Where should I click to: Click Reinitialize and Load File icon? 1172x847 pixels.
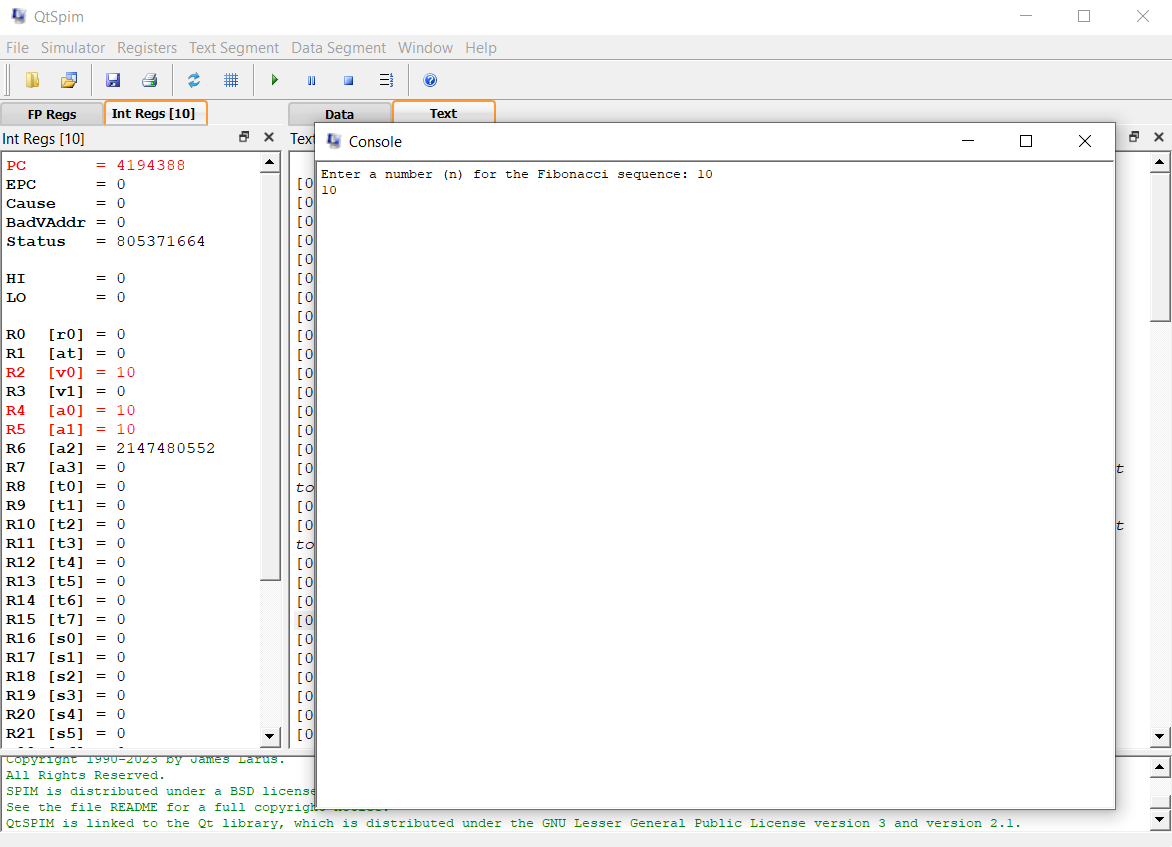pos(69,80)
